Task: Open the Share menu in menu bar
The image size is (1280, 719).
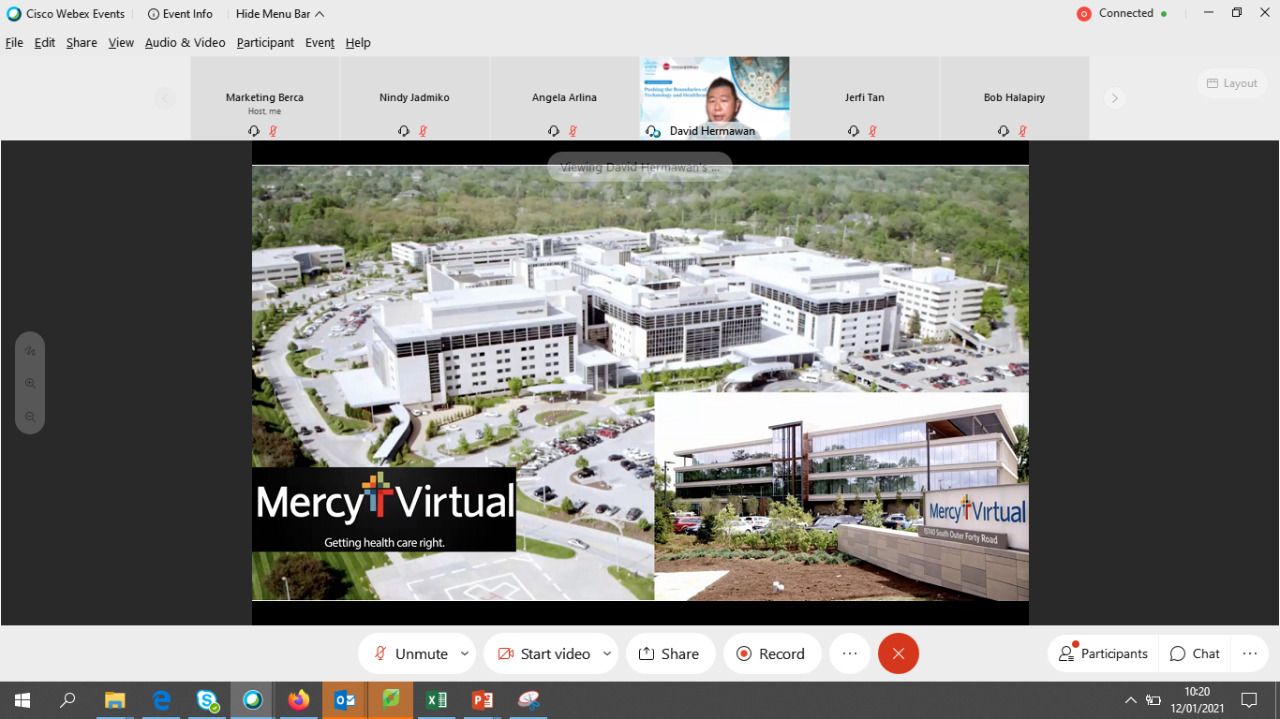Action: [x=82, y=43]
